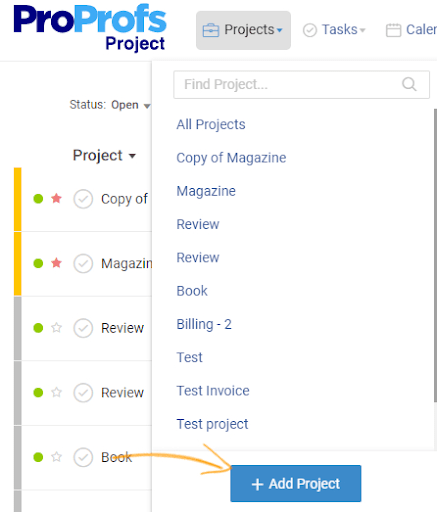
Task: Click green status dot of Magazine row
Action: (x=38, y=263)
